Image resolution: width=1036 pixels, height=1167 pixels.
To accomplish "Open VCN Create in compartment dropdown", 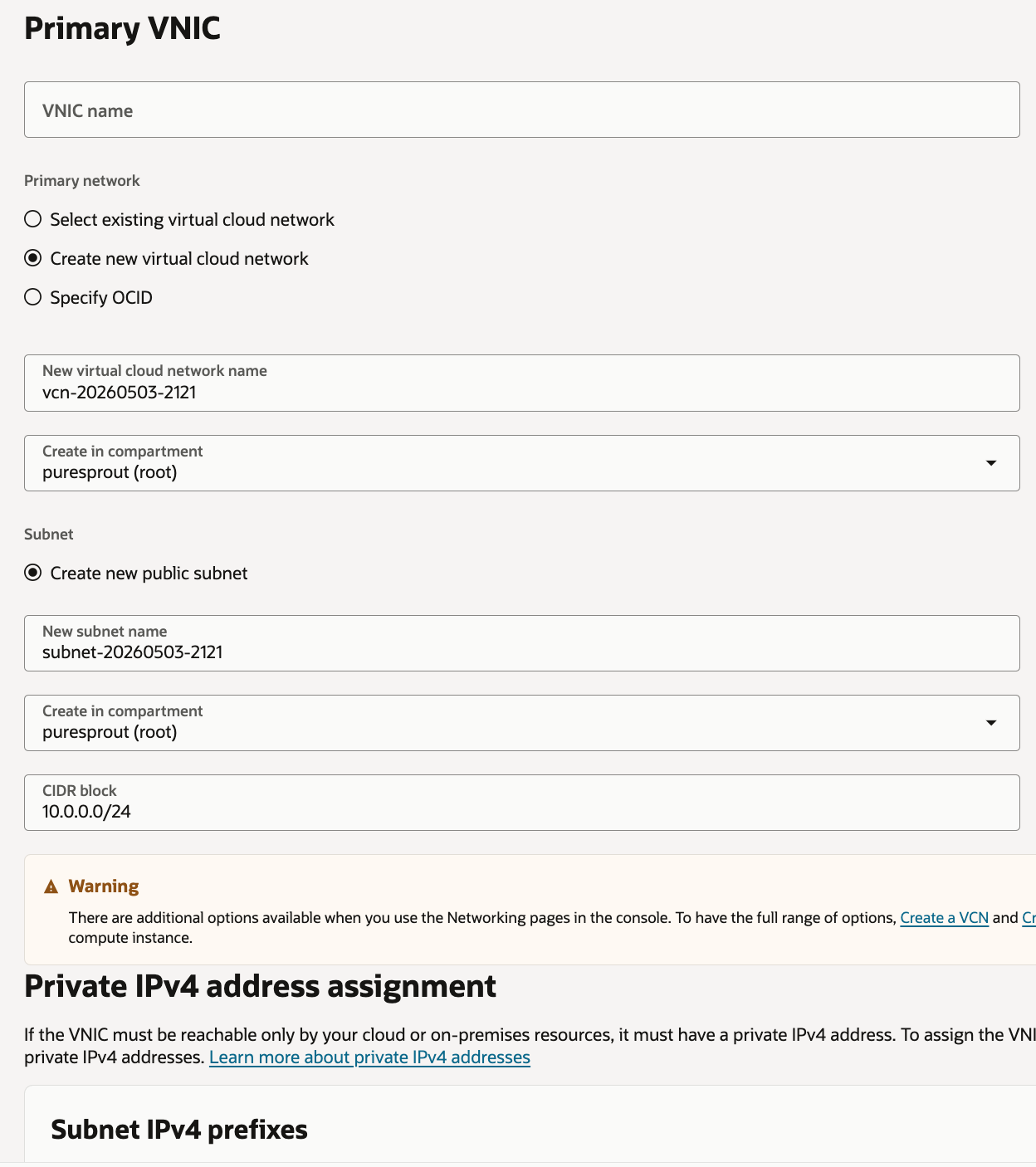I will pyautogui.click(x=521, y=463).
